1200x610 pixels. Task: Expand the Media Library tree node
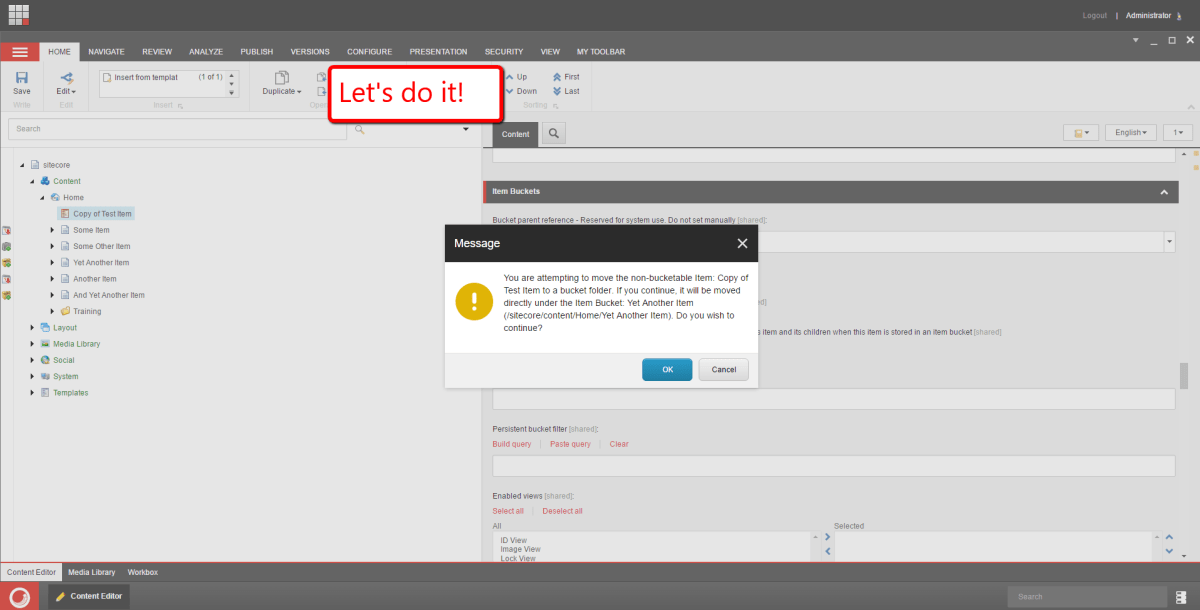pyautogui.click(x=33, y=344)
